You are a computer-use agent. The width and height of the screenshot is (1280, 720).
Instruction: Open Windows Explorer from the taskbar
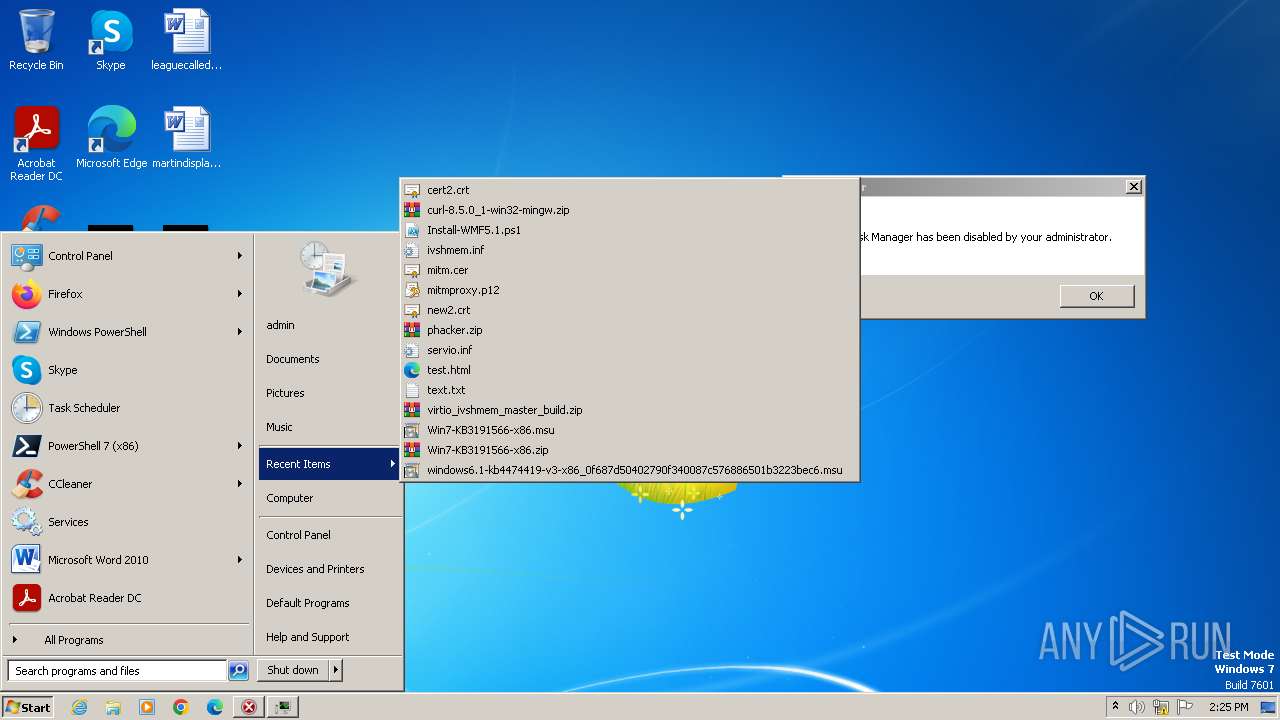tap(113, 707)
